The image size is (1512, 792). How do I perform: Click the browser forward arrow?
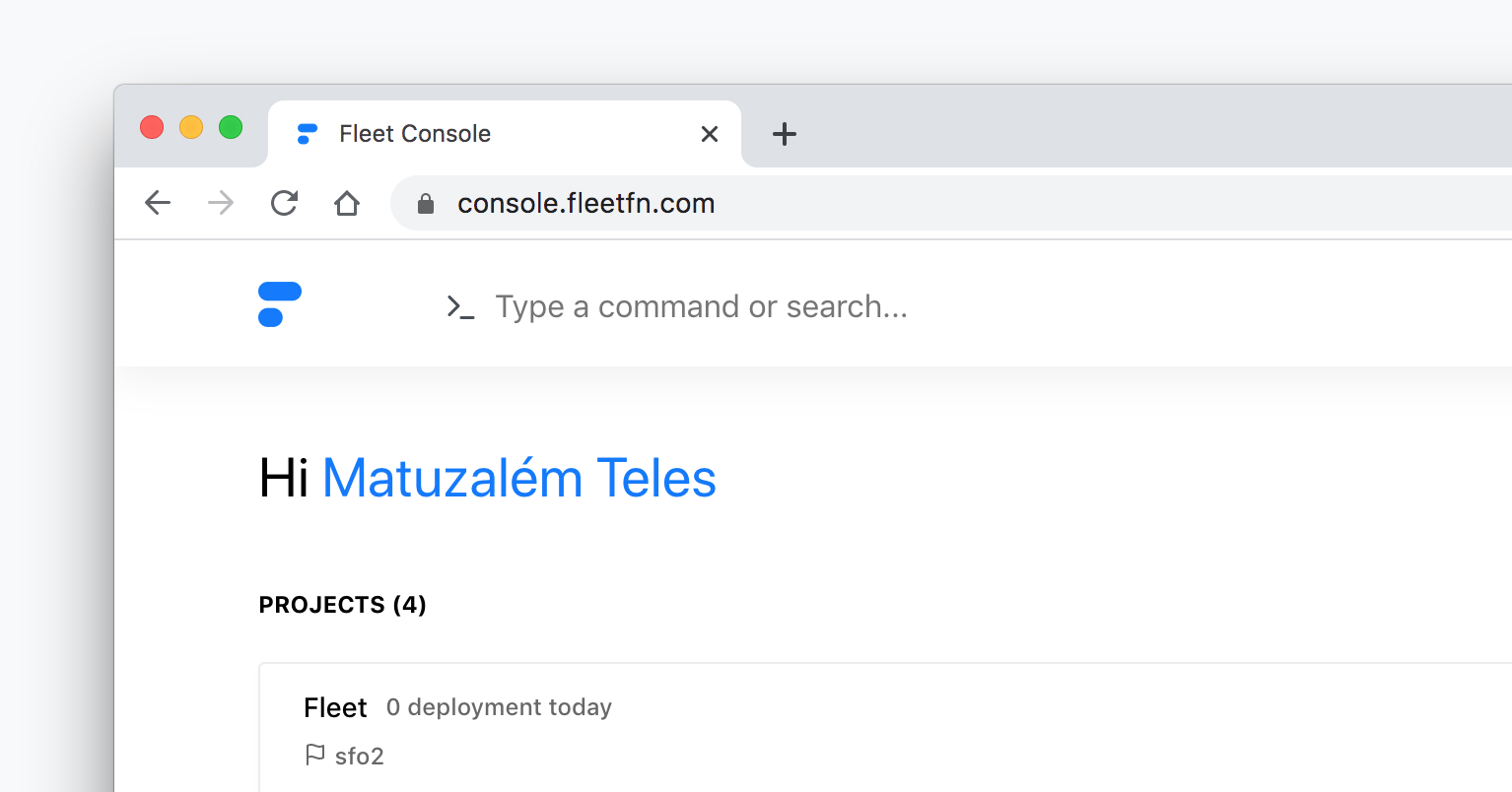(x=221, y=203)
